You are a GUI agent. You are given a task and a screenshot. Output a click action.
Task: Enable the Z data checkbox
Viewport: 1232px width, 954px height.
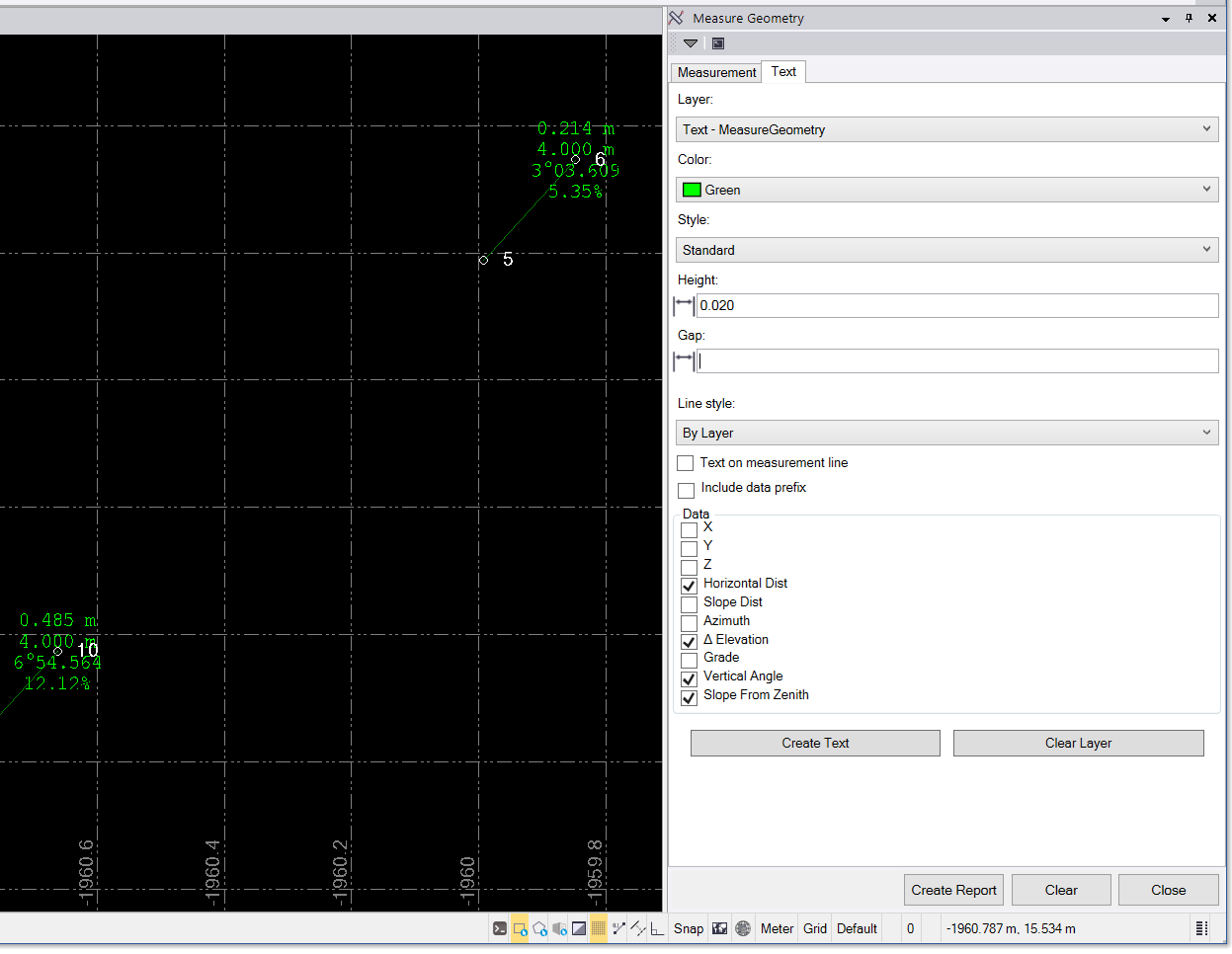pos(690,568)
